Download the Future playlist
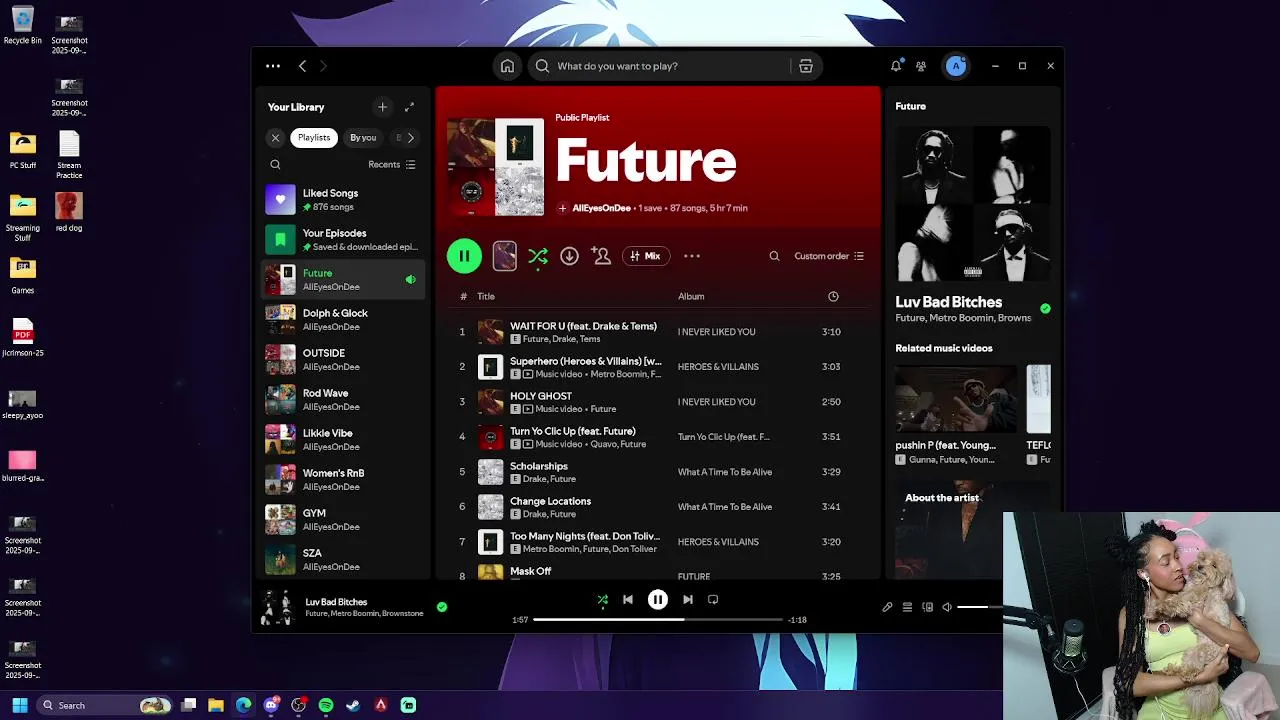The height and width of the screenshot is (720, 1280). tap(569, 256)
